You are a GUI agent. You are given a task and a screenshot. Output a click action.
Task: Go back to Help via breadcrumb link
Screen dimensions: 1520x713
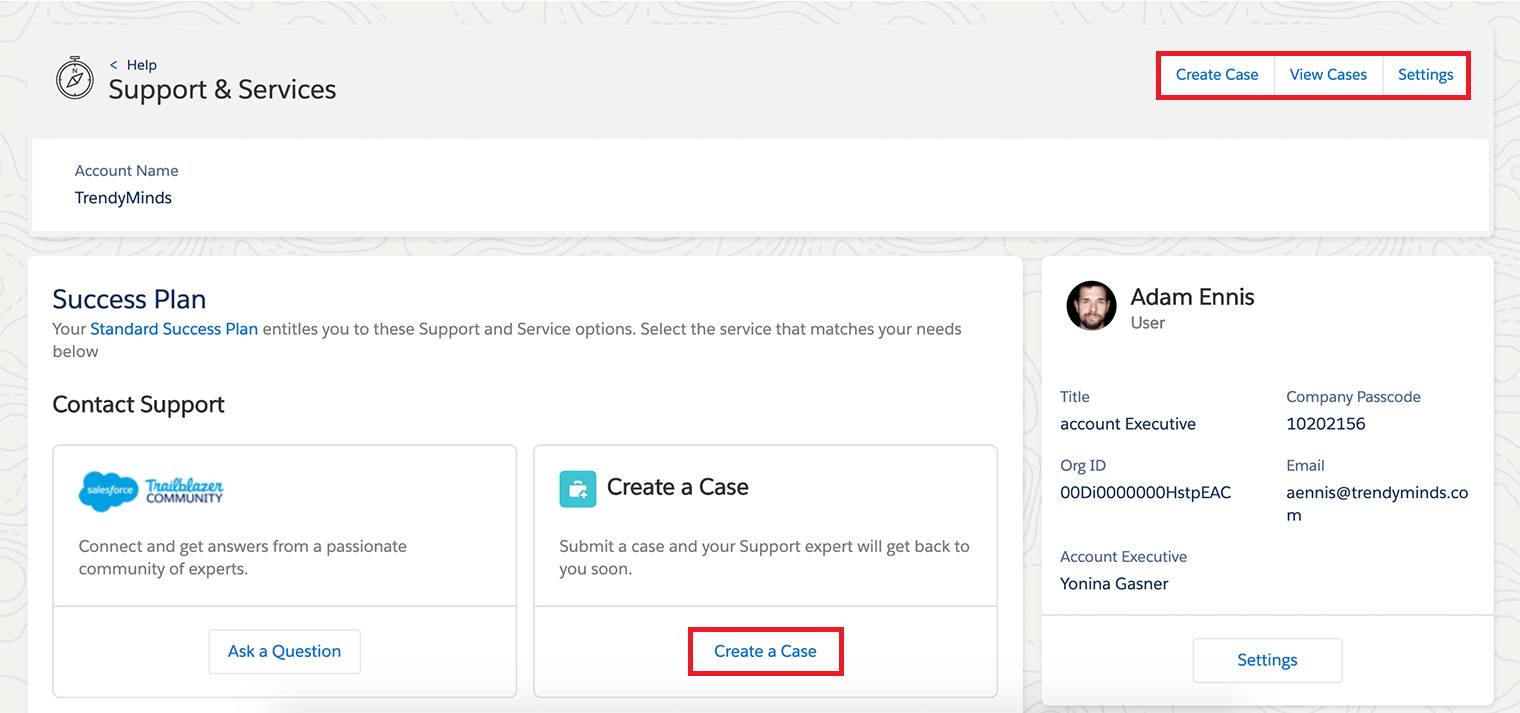pos(133,65)
